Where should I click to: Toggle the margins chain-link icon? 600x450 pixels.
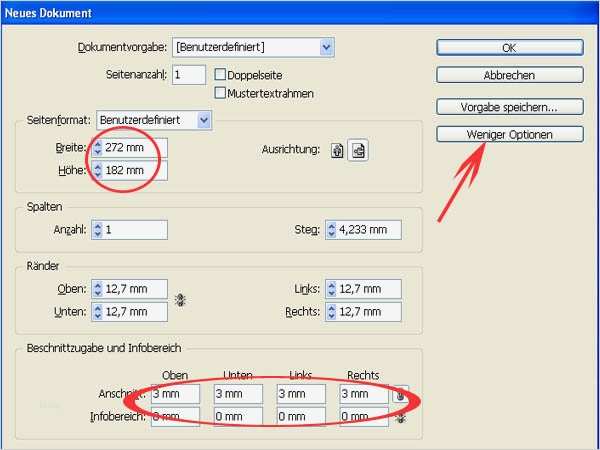click(x=180, y=300)
